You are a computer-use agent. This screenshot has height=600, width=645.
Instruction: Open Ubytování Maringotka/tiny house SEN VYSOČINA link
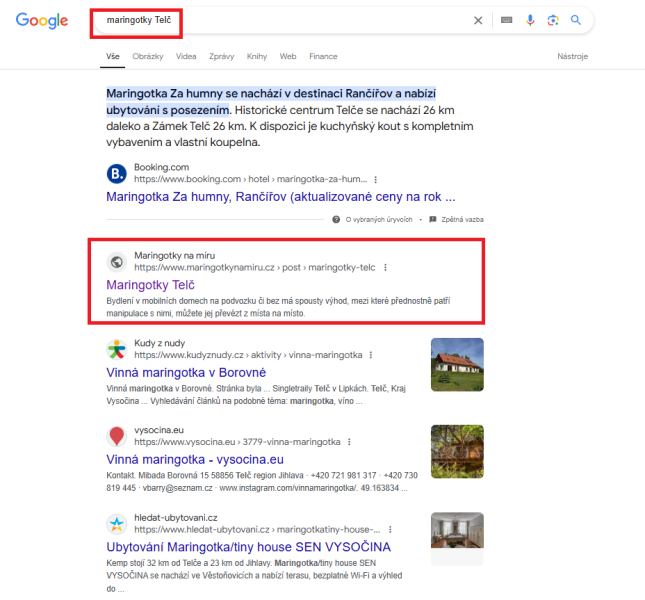click(x=248, y=547)
